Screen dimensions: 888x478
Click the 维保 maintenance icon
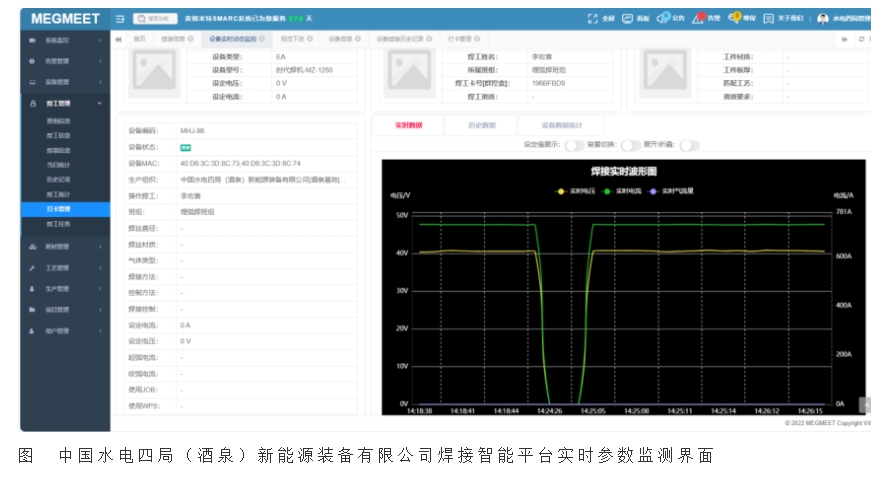(735, 18)
